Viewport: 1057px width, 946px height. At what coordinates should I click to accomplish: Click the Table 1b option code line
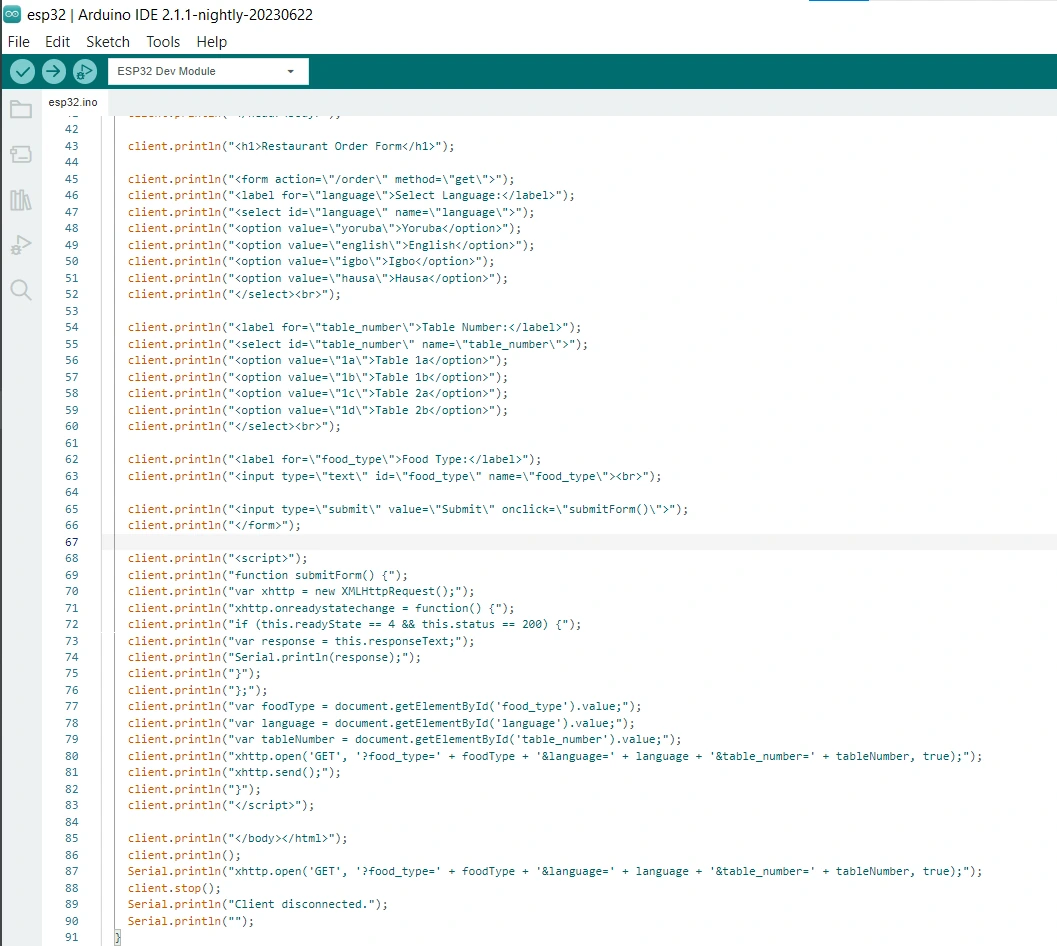click(318, 378)
